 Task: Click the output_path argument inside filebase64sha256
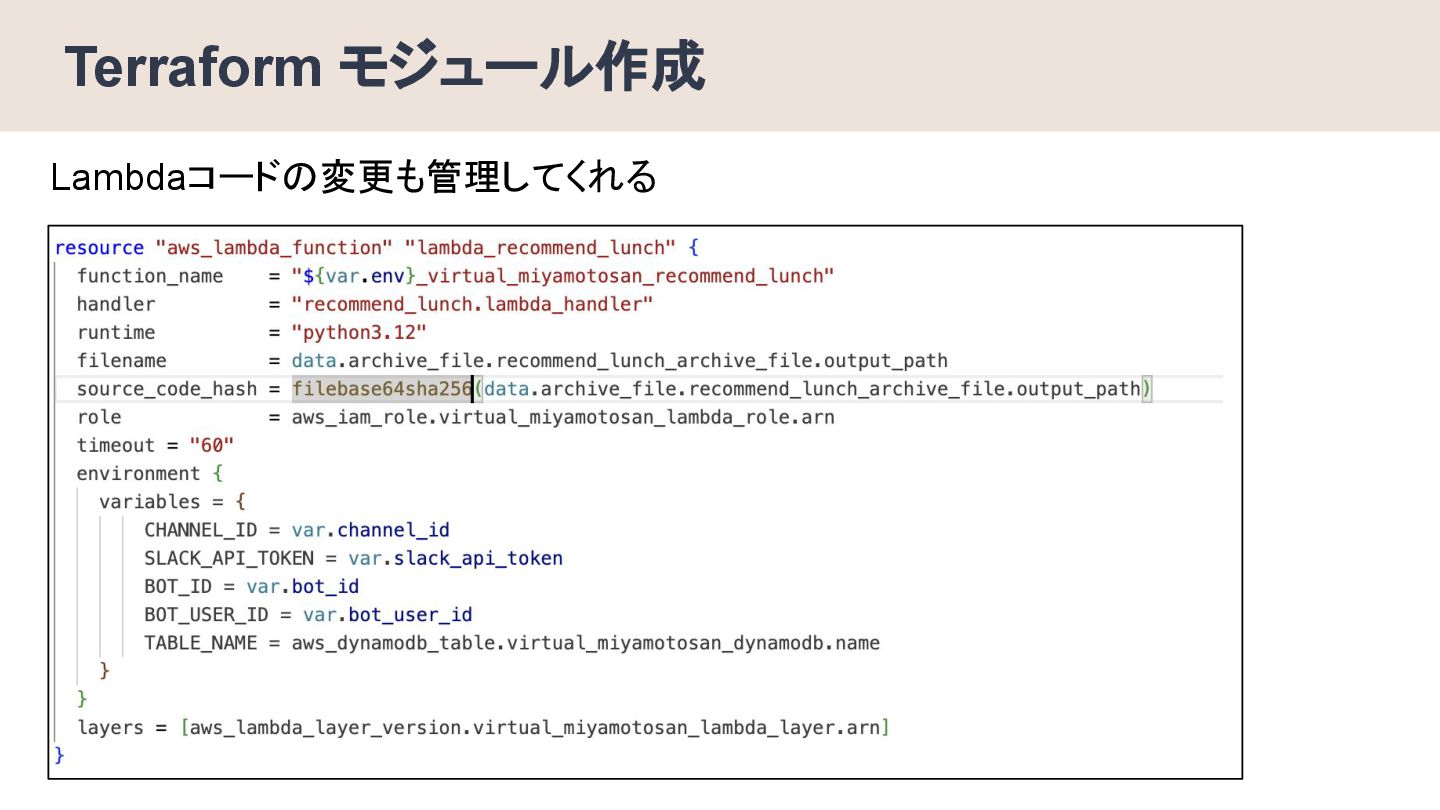coord(812,388)
